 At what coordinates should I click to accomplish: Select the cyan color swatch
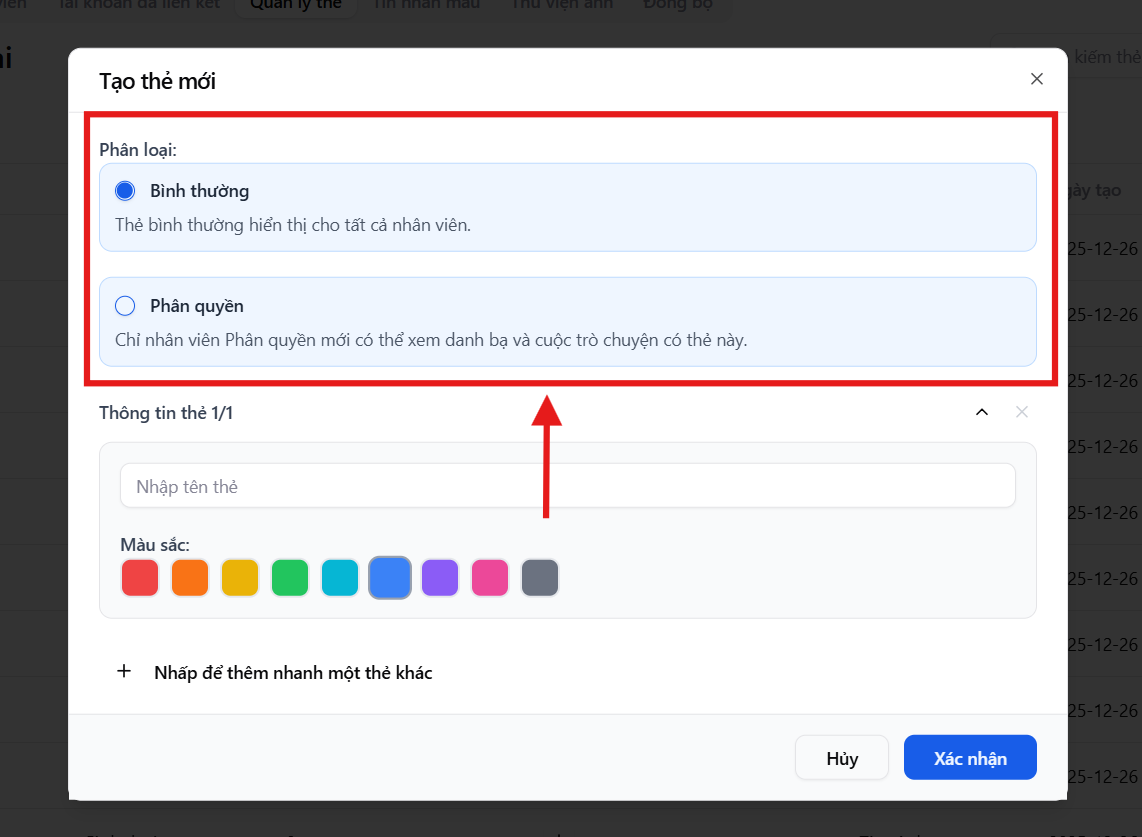pos(340,578)
